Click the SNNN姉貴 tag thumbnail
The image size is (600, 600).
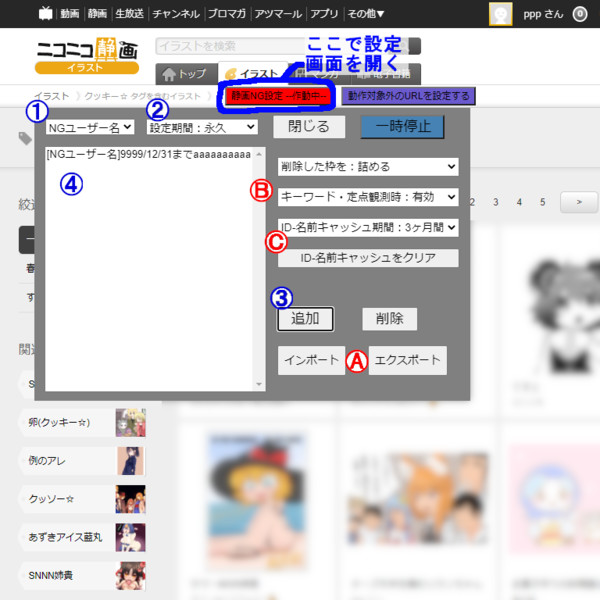130,575
